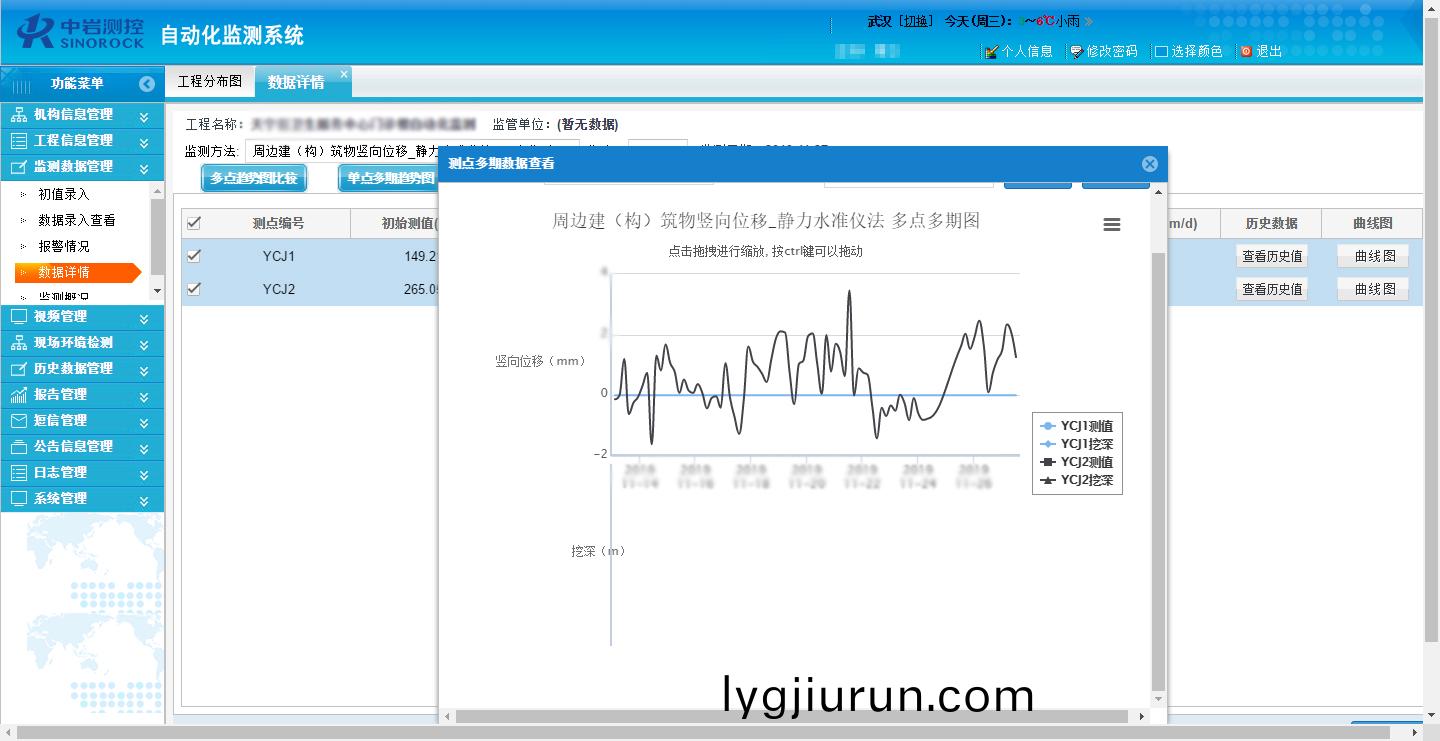The height and width of the screenshot is (741, 1440).
Task: Collapse the 功能菜单 sidebar arrow icon
Action: (147, 84)
